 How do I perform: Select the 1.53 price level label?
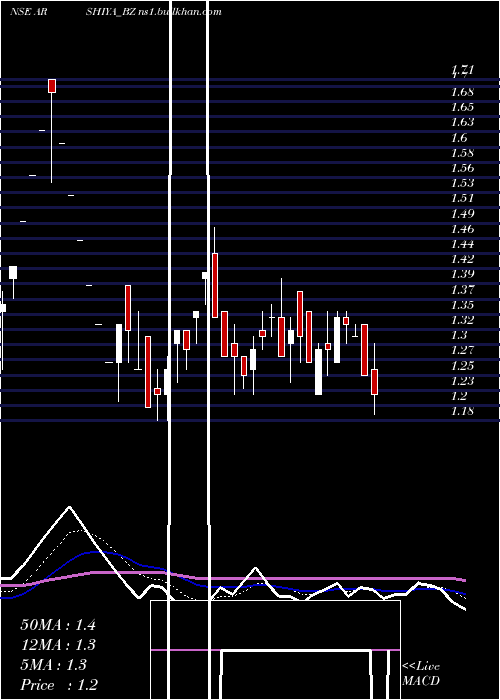(x=462, y=183)
